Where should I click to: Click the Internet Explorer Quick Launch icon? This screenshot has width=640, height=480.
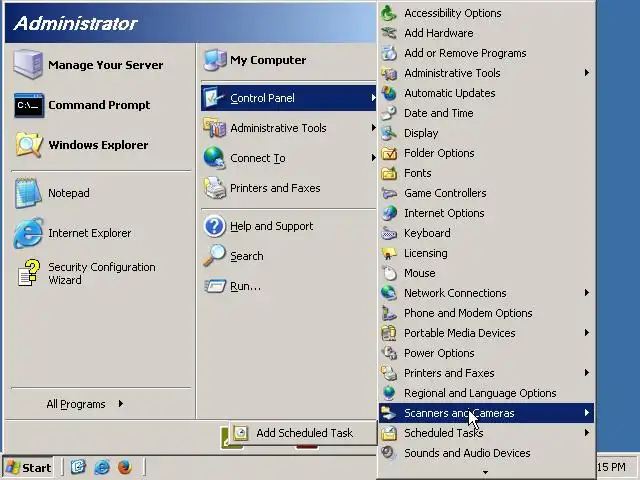102,467
